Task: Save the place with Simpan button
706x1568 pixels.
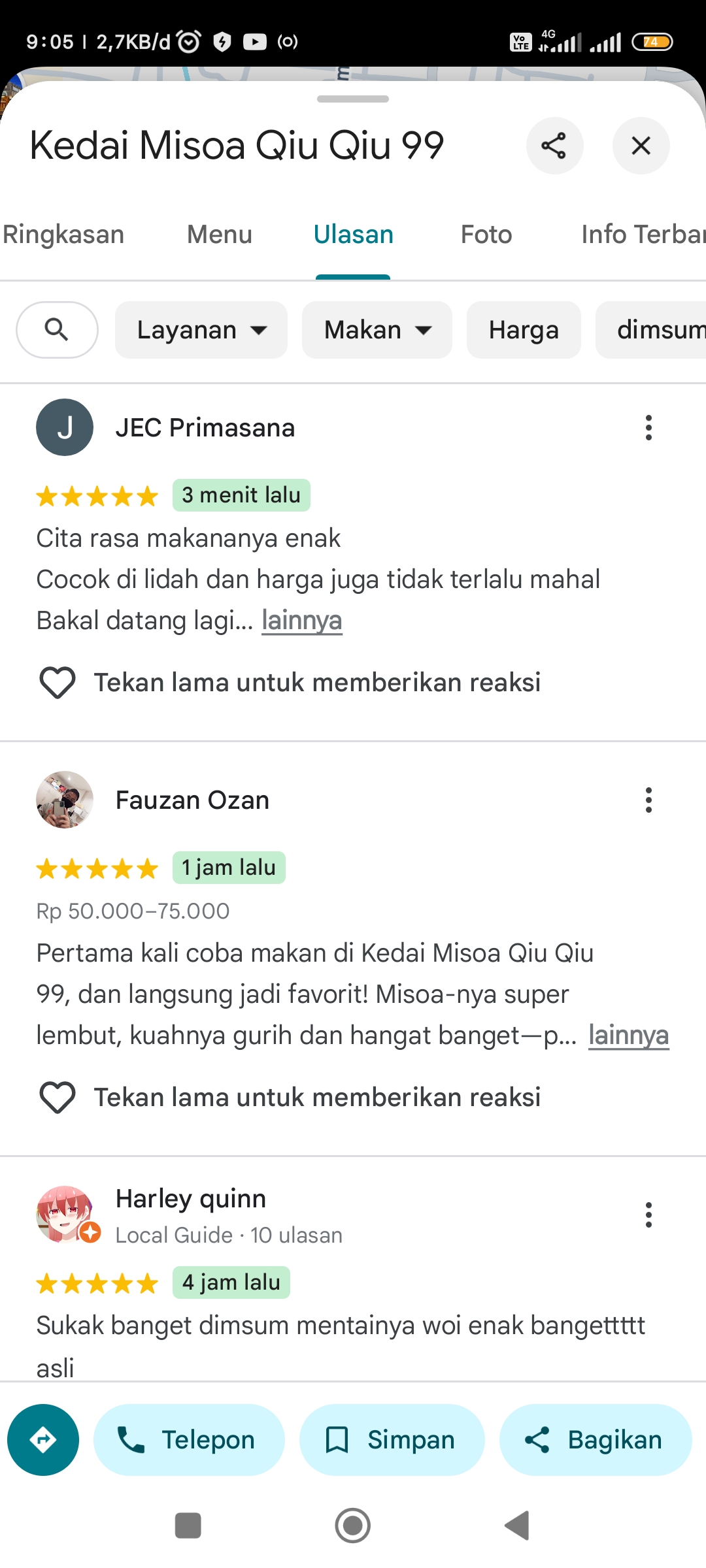Action: coord(392,1440)
